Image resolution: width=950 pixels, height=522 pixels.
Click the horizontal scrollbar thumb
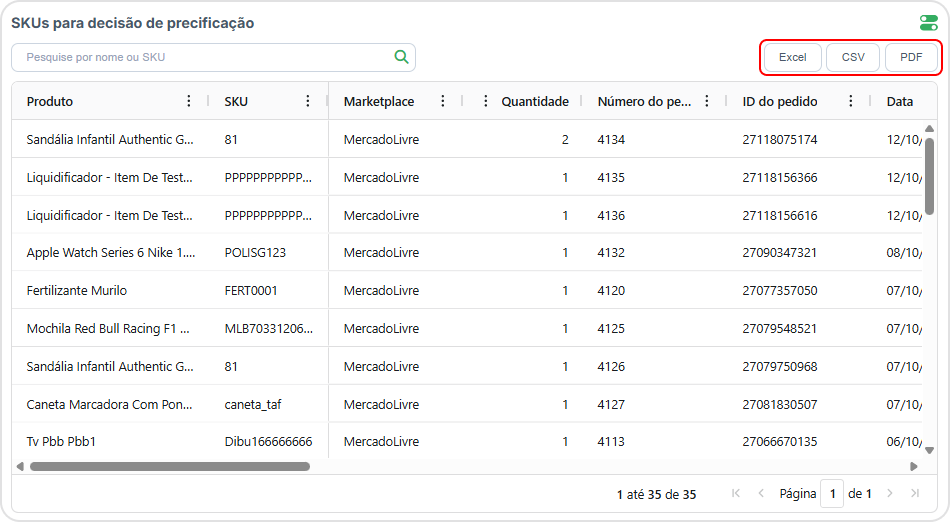click(x=170, y=466)
